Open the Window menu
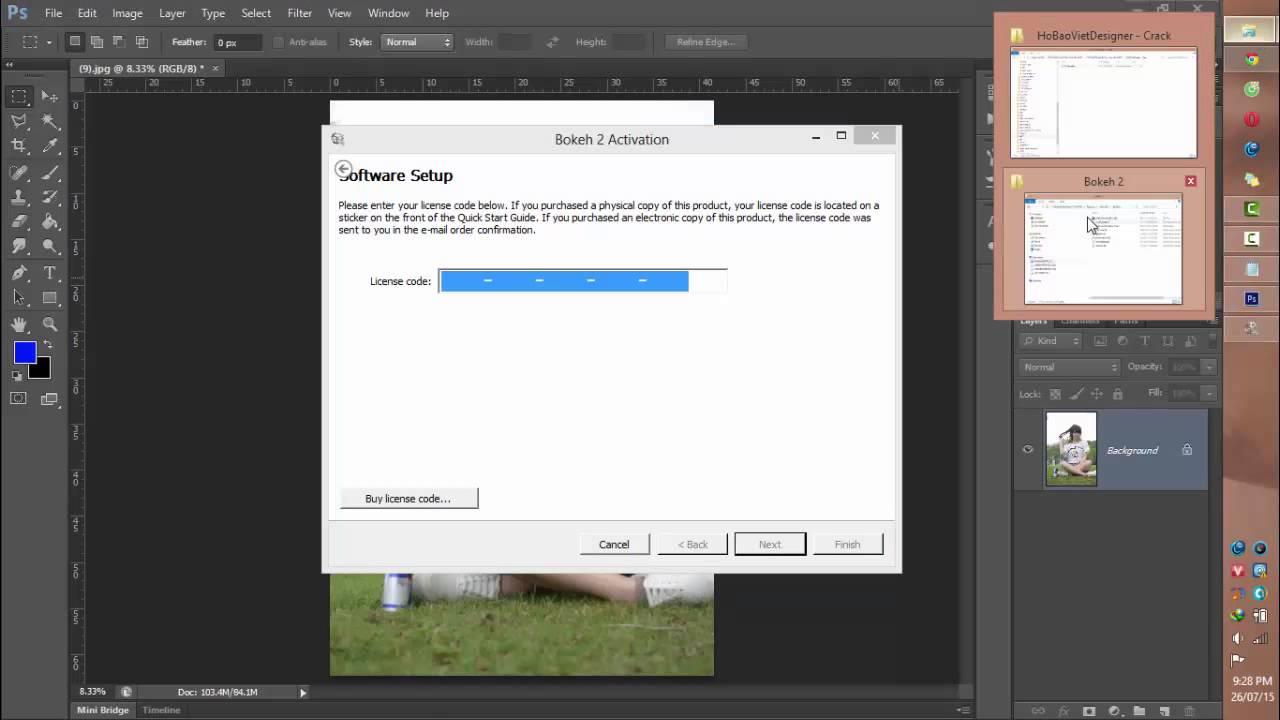Screen dimensions: 1280x720 pyautogui.click(x=388, y=13)
